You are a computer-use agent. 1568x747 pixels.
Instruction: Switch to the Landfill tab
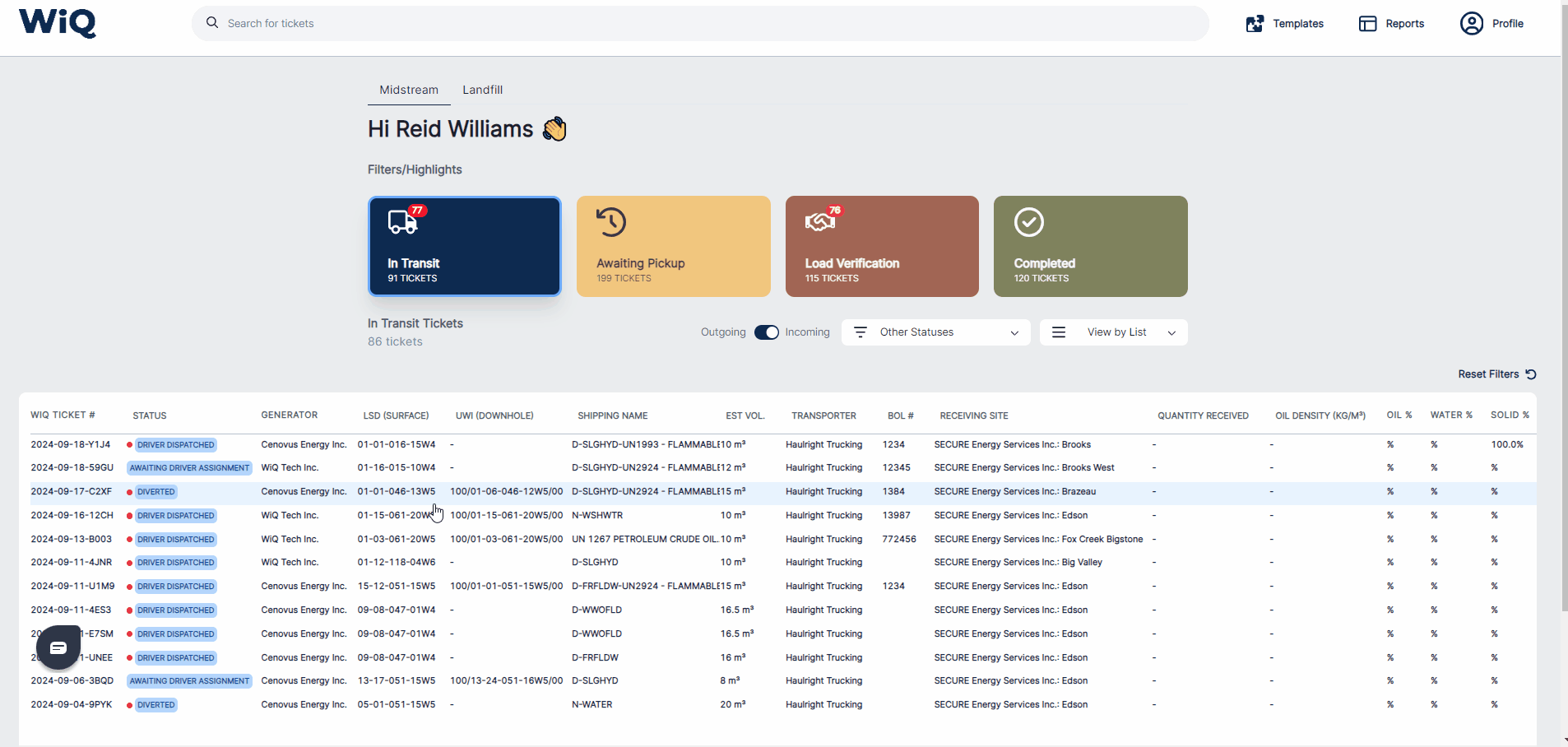483,90
